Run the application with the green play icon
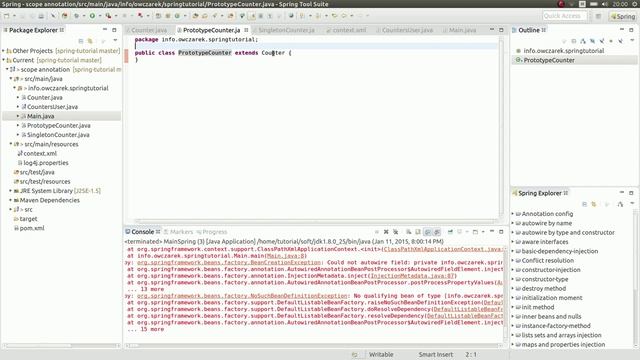This screenshot has height=360, width=640. click(x=92, y=16)
